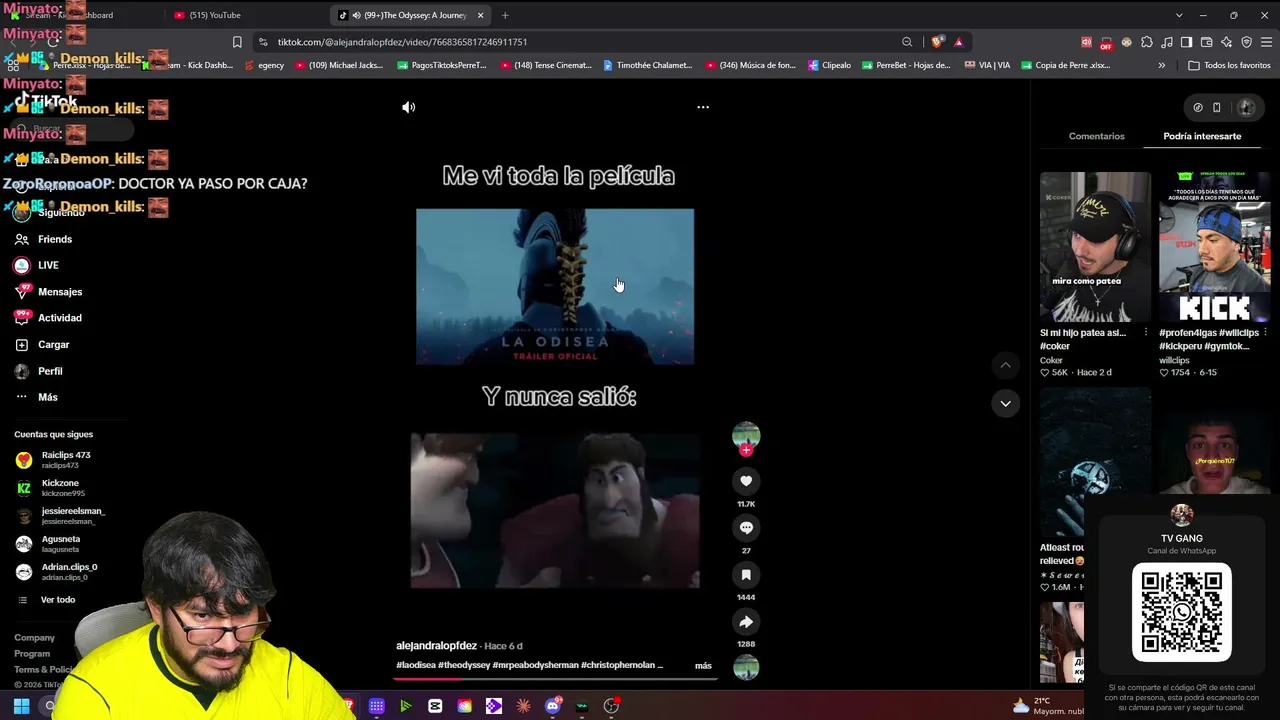Viewport: 1280px width, 720px height.
Task: Save the video with the bookmark icon
Action: pyautogui.click(x=746, y=574)
